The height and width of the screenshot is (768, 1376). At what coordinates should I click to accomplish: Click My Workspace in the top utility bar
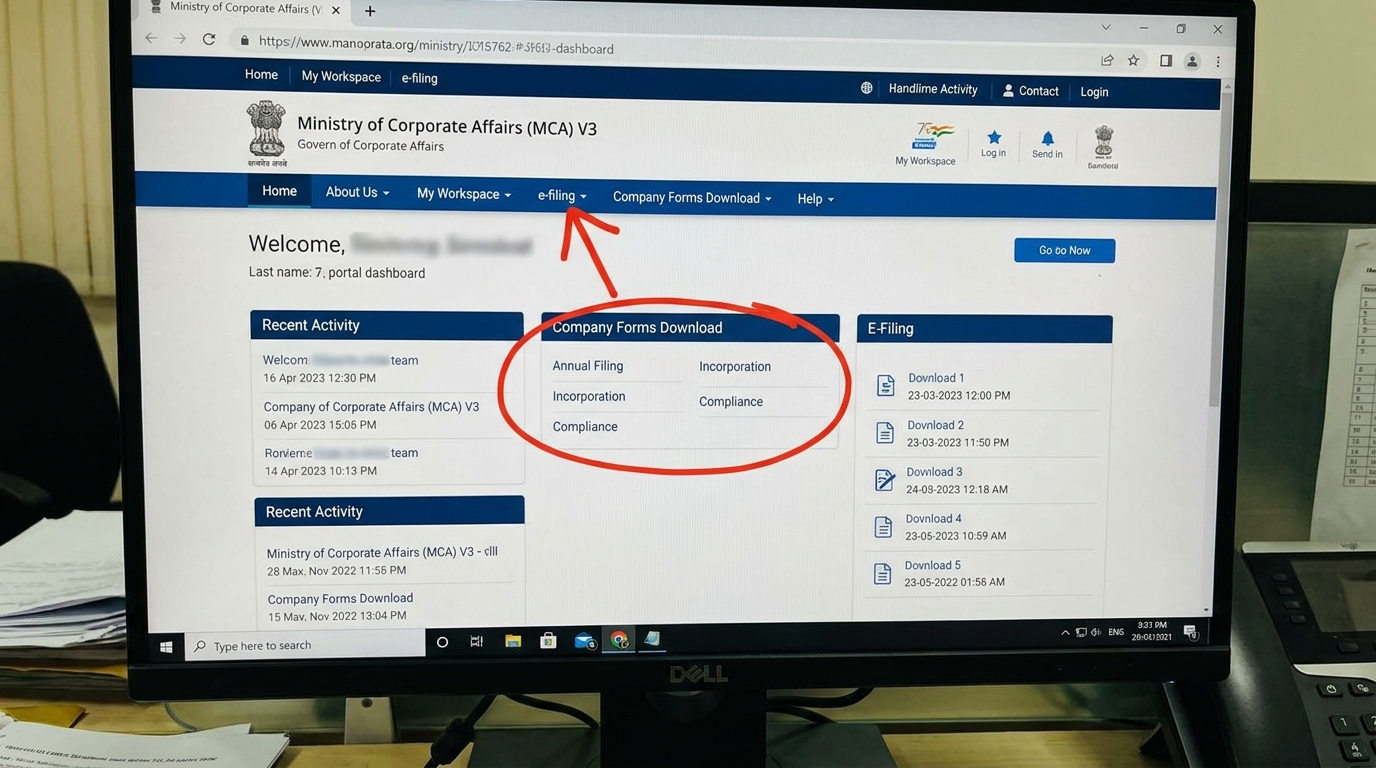tap(341, 77)
